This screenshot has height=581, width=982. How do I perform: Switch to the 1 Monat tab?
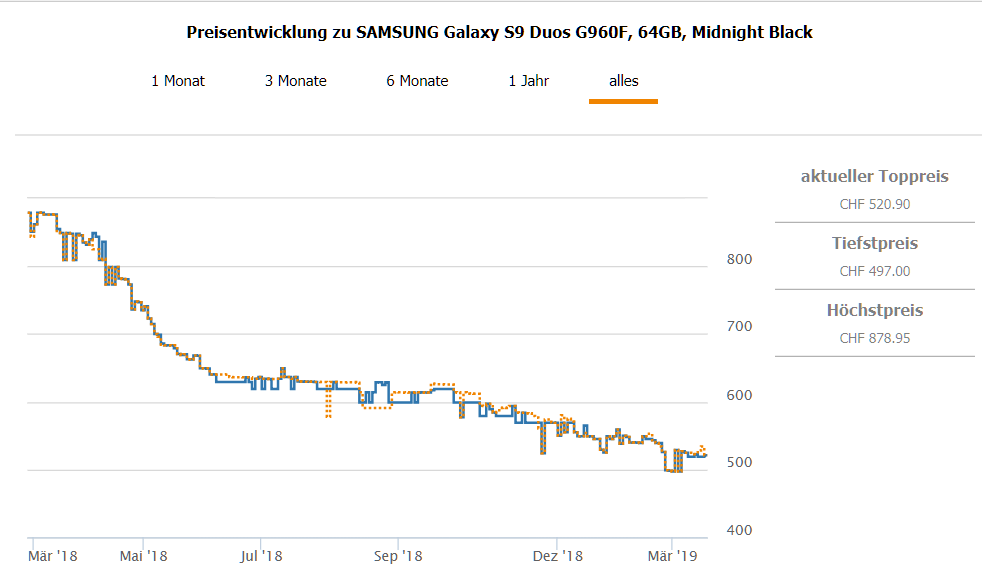coord(178,81)
